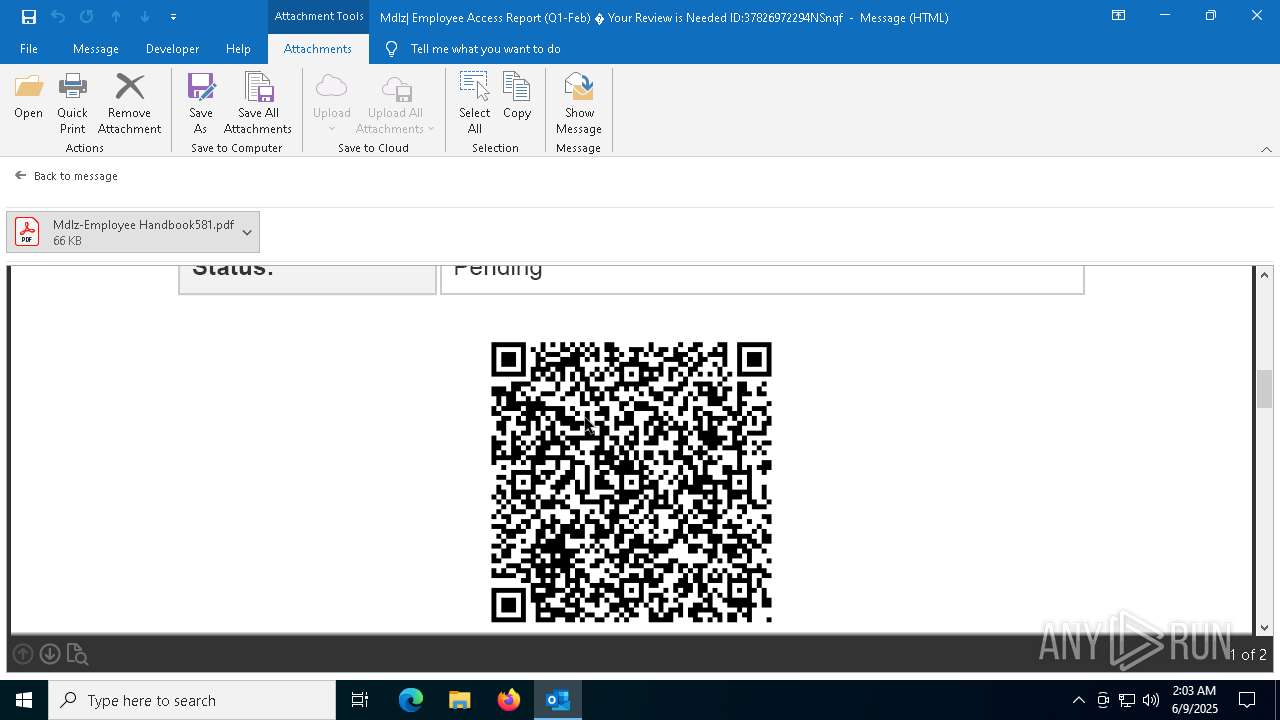Collapse the ribbon with the chevron
1280x720 pixels.
(x=1266, y=149)
